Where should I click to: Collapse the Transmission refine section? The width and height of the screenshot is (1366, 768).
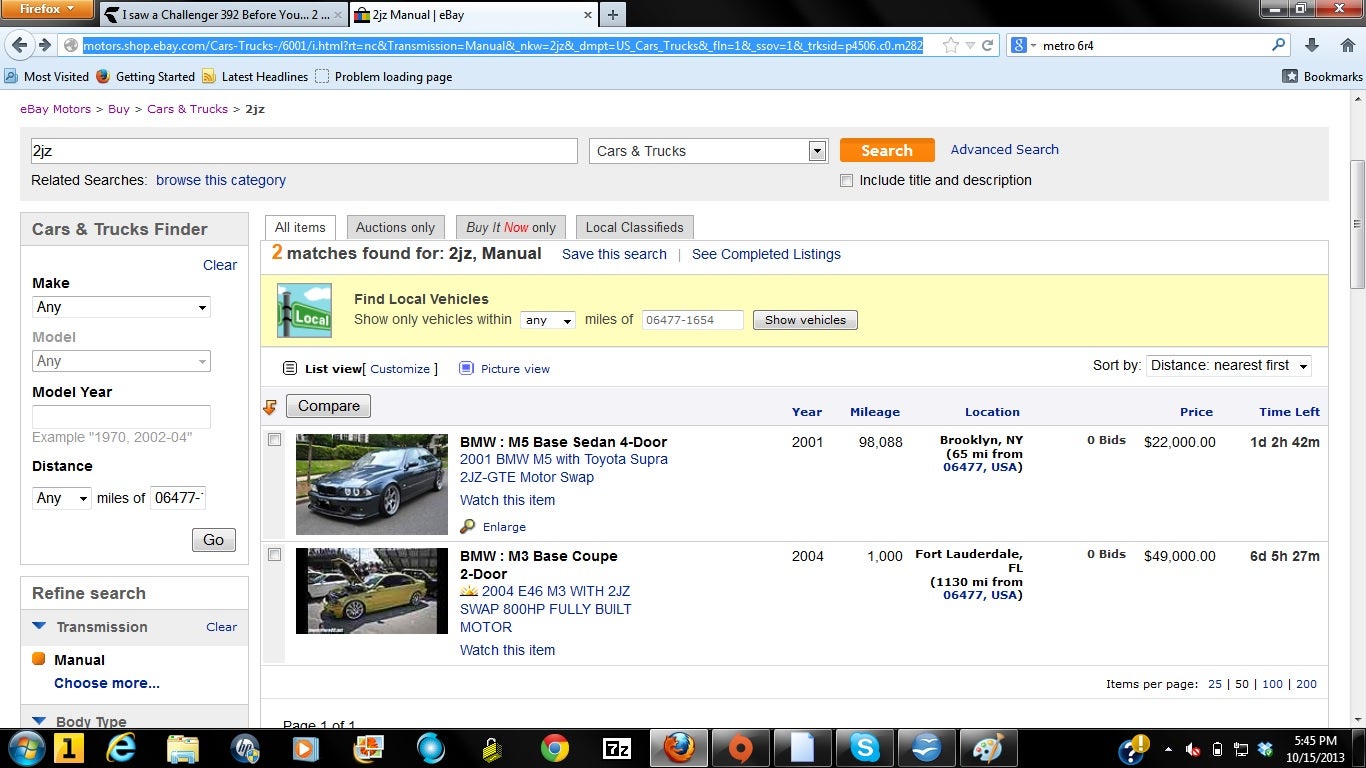39,627
